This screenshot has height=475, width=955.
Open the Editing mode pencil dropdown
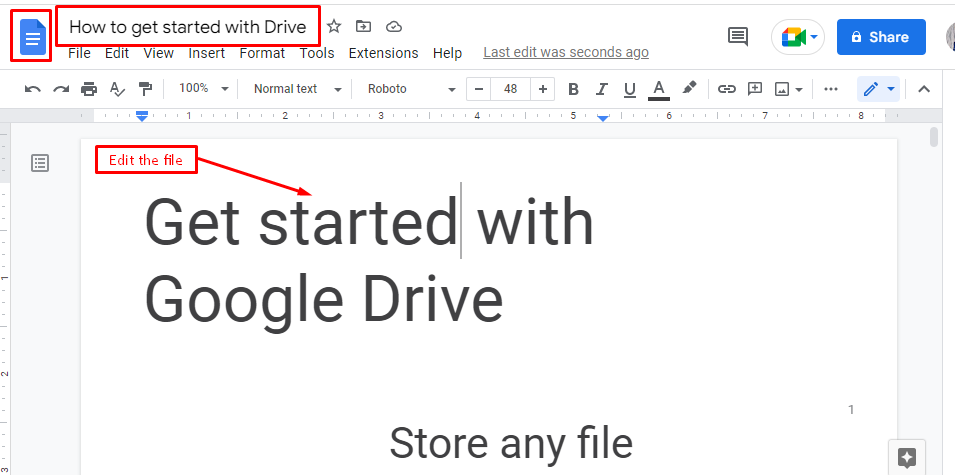(x=878, y=89)
